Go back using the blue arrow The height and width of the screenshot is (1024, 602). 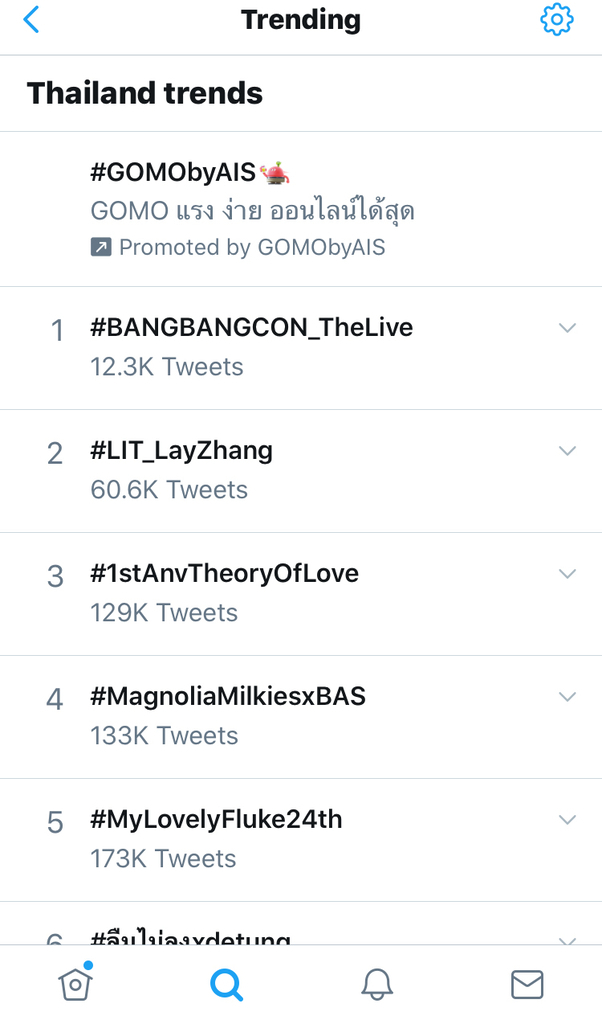click(x=32, y=20)
